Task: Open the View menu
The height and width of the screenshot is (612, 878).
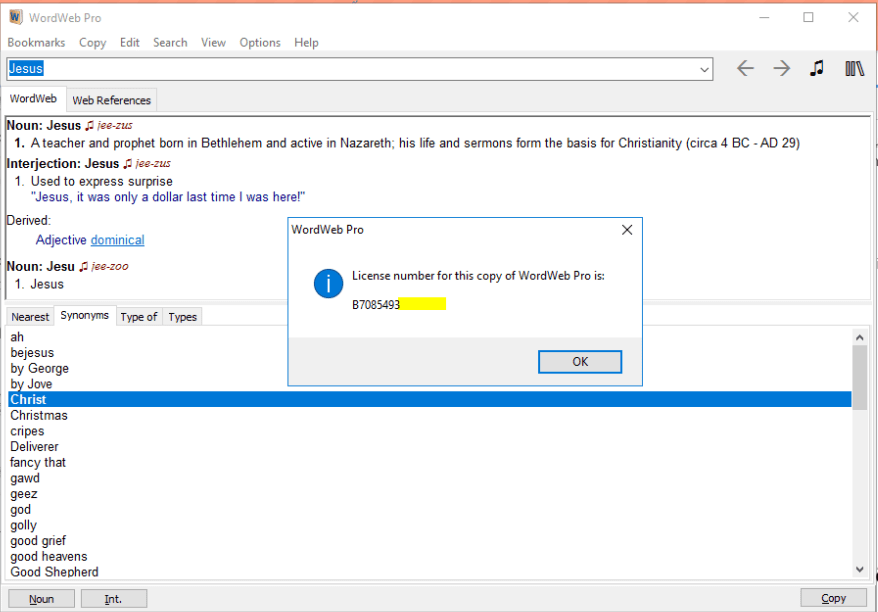Action: point(213,43)
